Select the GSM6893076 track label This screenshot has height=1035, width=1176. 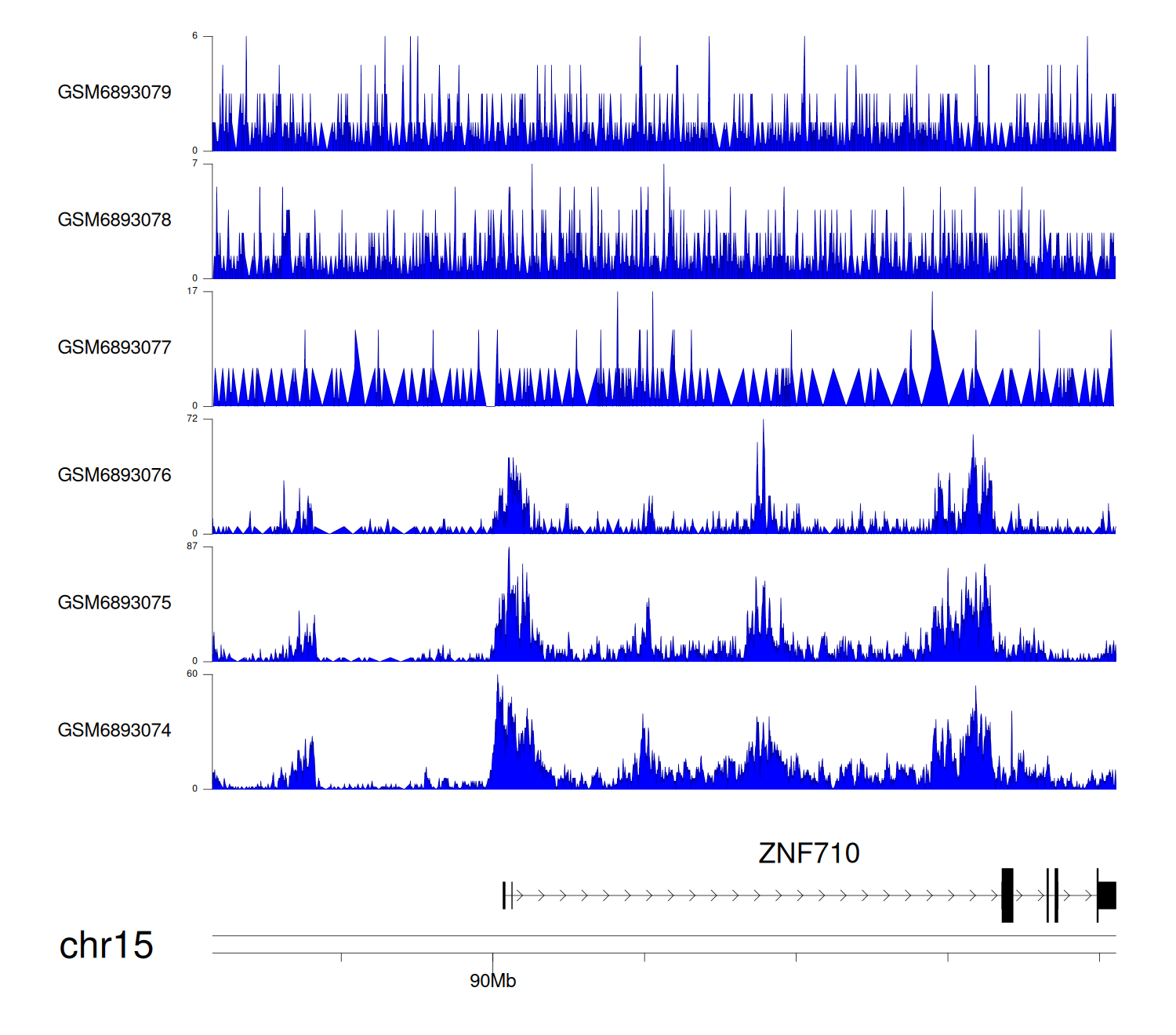coord(114,475)
